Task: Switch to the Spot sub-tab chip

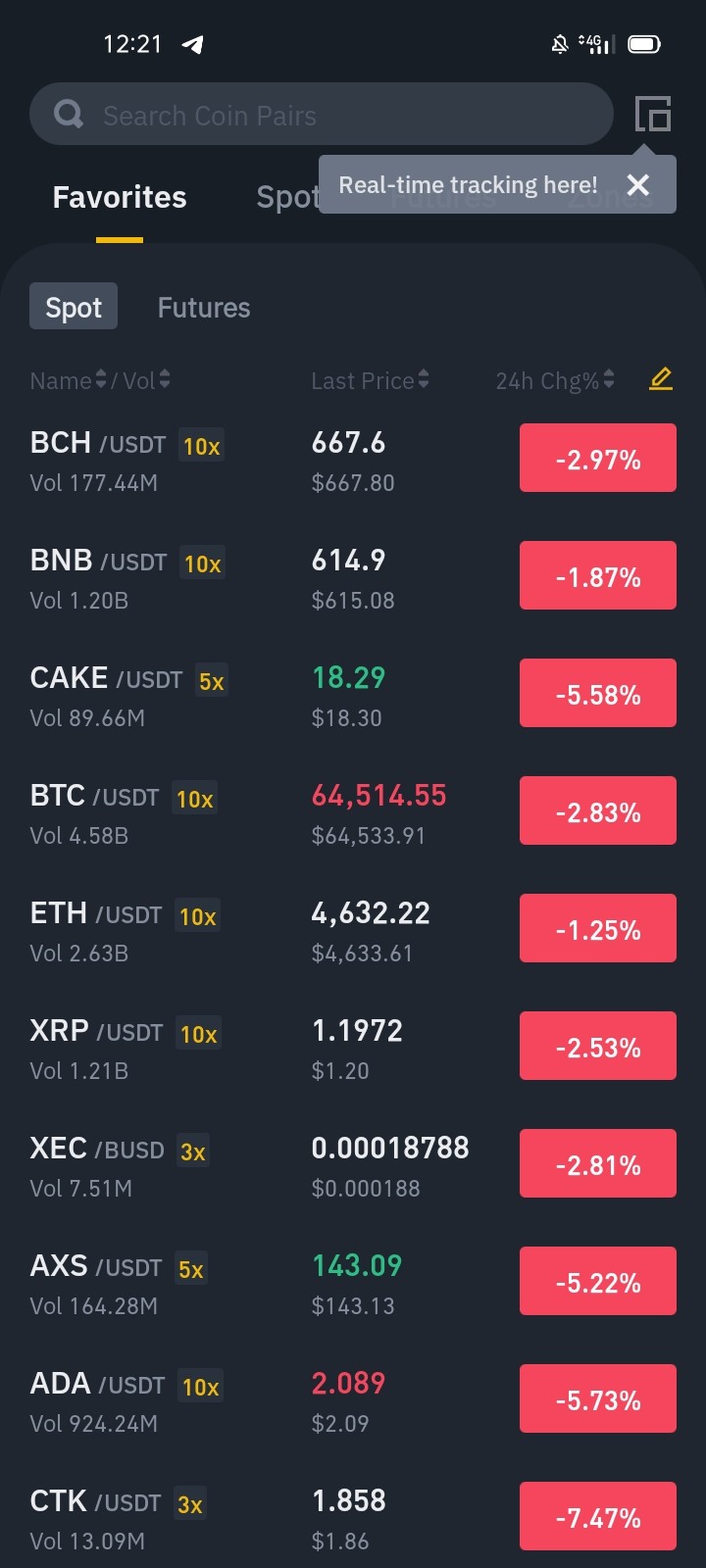Action: pyautogui.click(x=74, y=307)
